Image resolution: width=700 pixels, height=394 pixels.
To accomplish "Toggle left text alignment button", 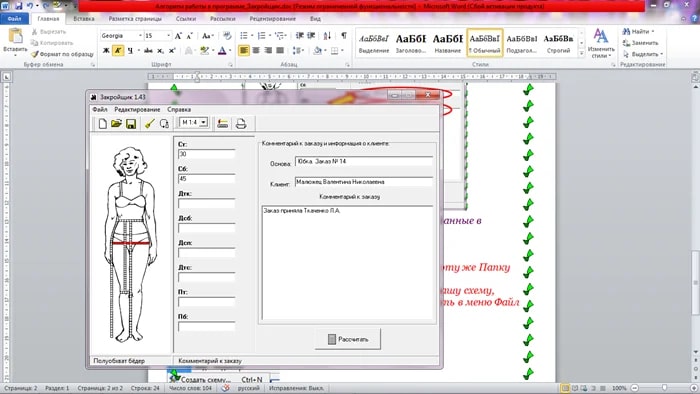I will tap(244, 50).
